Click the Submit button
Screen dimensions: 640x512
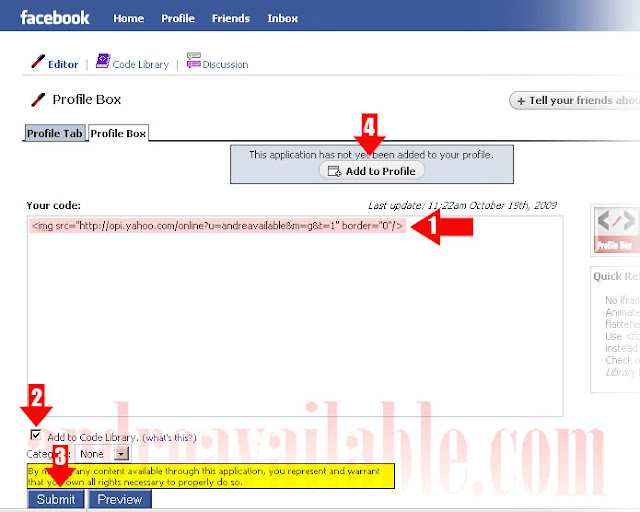[x=56, y=499]
